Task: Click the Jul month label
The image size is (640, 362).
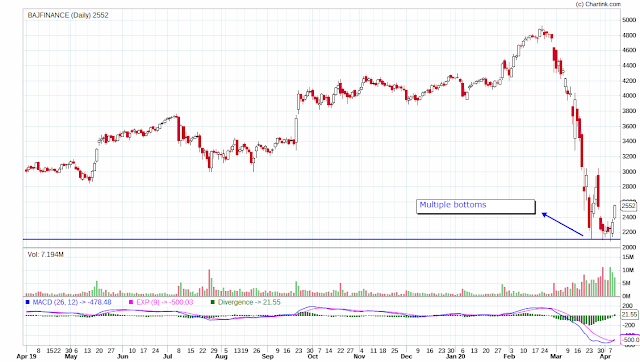Action: (x=168, y=357)
